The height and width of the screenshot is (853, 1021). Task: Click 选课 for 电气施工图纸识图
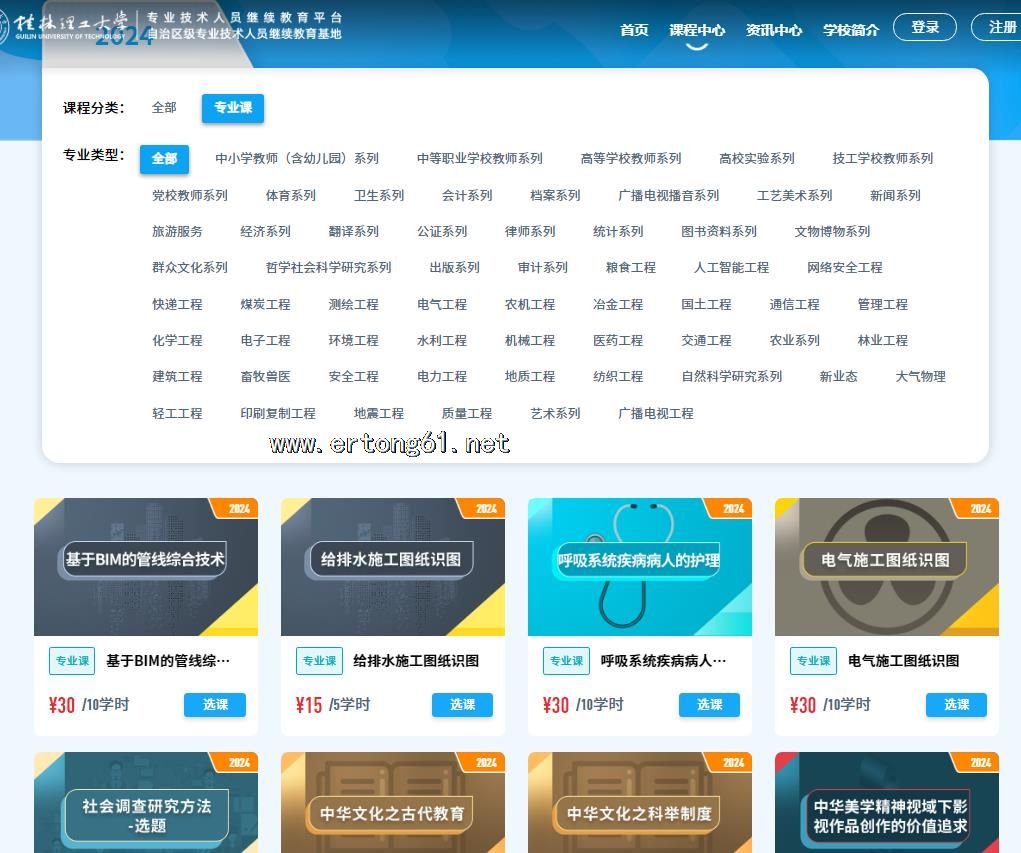956,705
